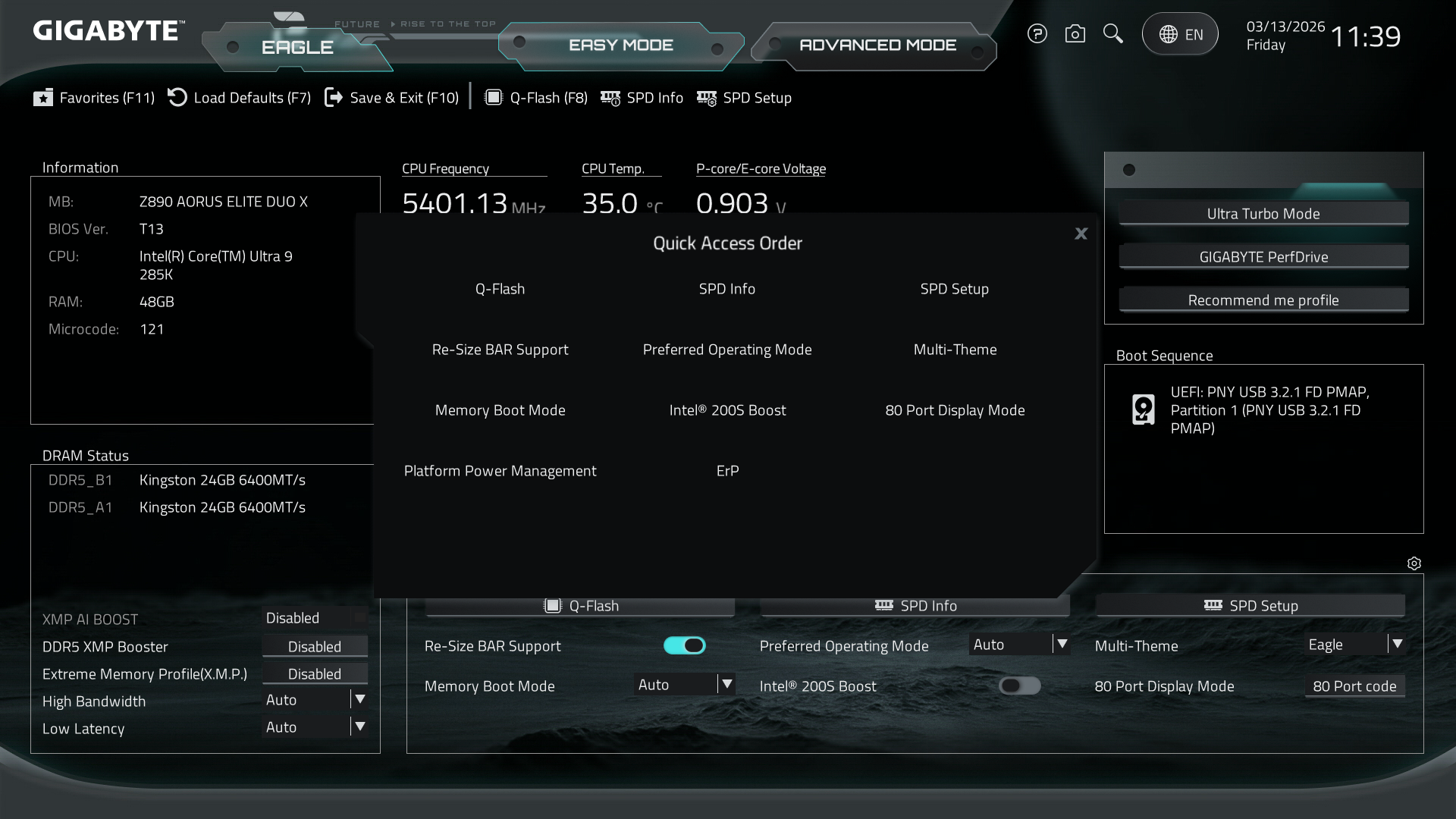Expand the Preferred Operating Mode dropdown
Viewport: 1456px width, 819px height.
[1062, 645]
